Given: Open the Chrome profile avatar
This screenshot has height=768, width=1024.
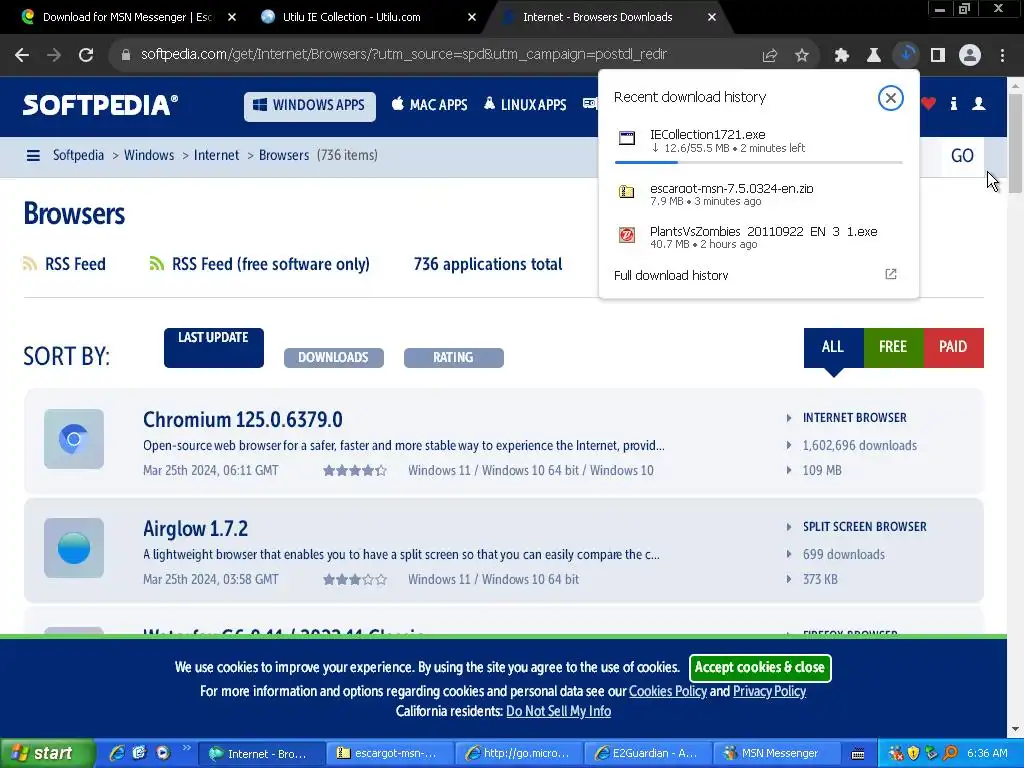Looking at the screenshot, I should [970, 56].
